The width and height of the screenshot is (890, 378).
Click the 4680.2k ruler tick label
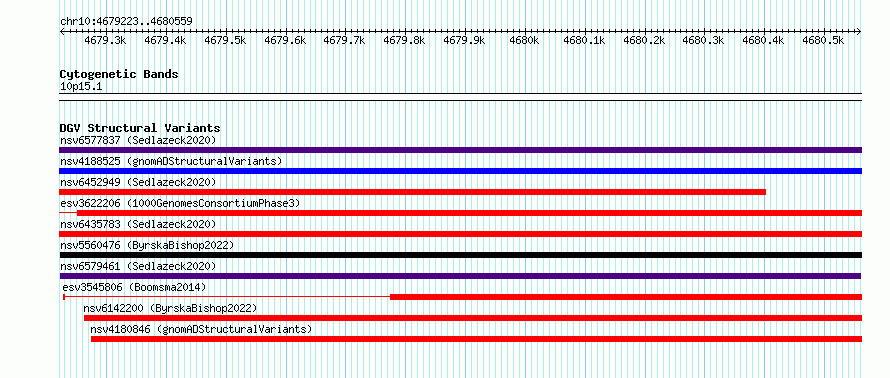[644, 40]
